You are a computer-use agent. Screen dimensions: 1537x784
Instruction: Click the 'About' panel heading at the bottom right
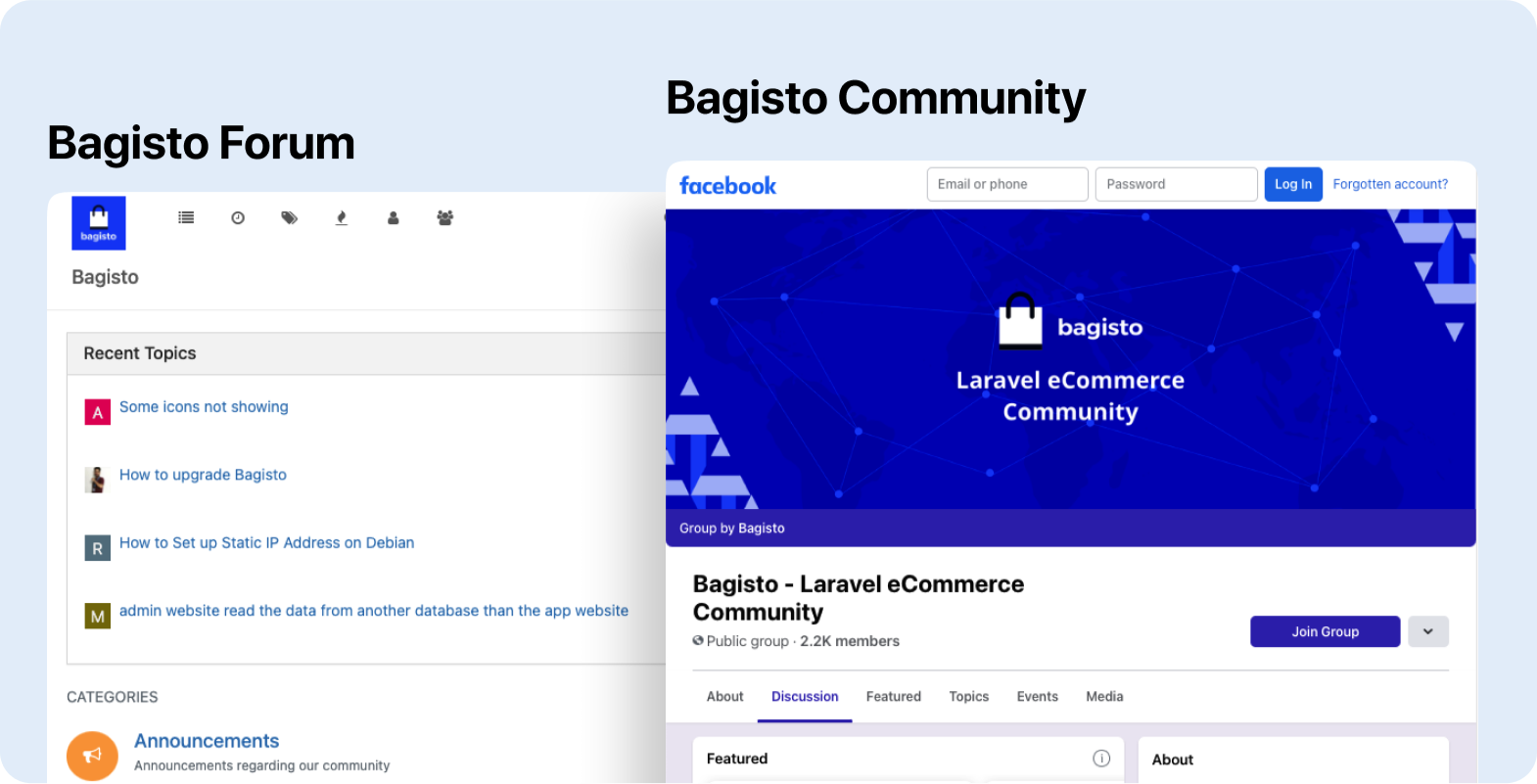tap(1173, 760)
